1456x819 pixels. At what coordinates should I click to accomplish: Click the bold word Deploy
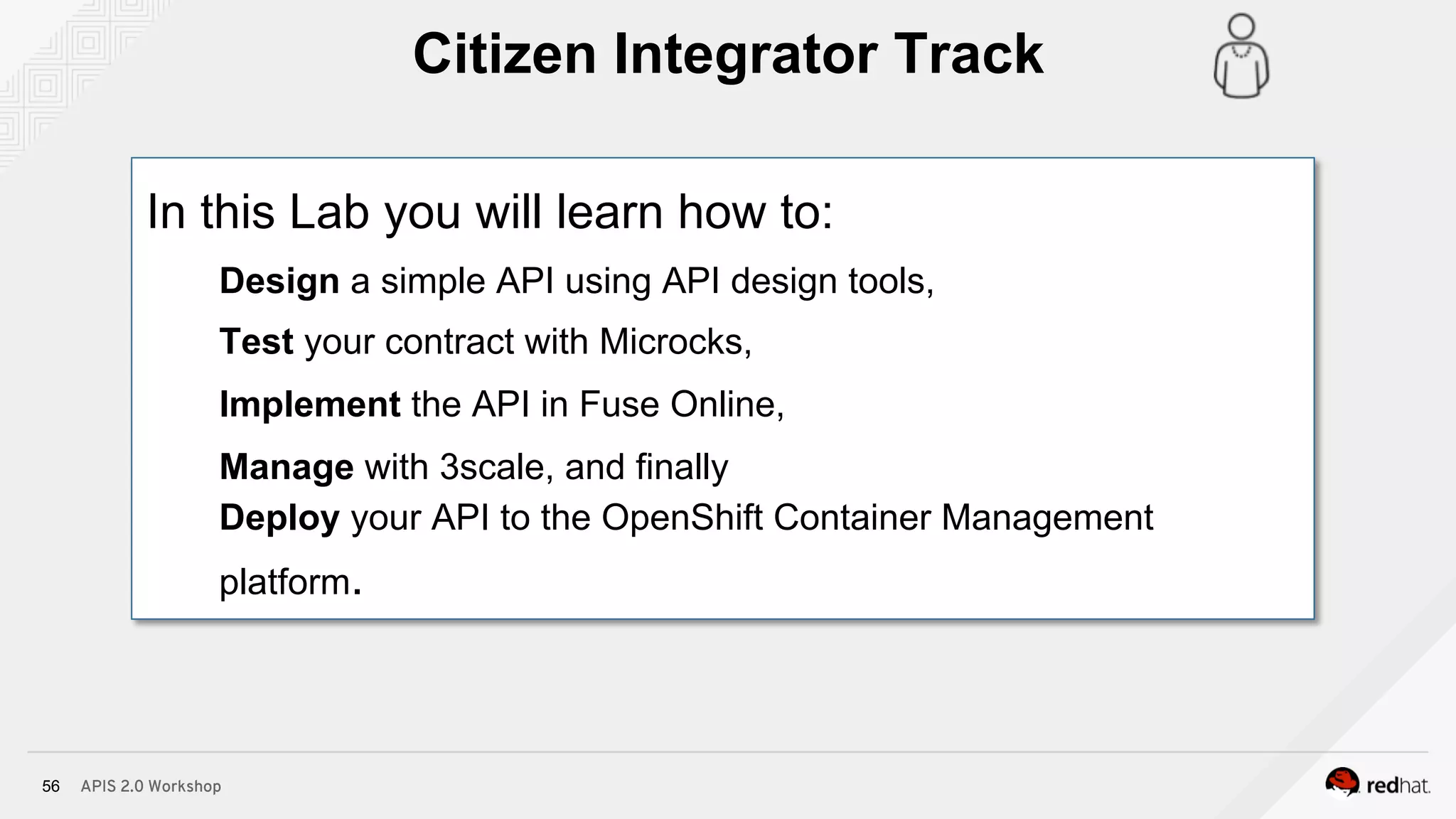(x=279, y=518)
